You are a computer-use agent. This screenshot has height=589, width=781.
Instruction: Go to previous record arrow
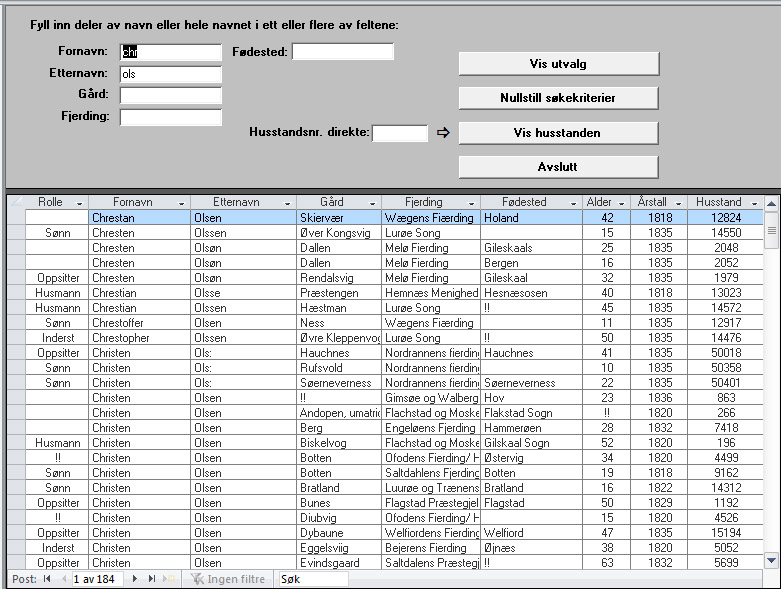[62, 579]
